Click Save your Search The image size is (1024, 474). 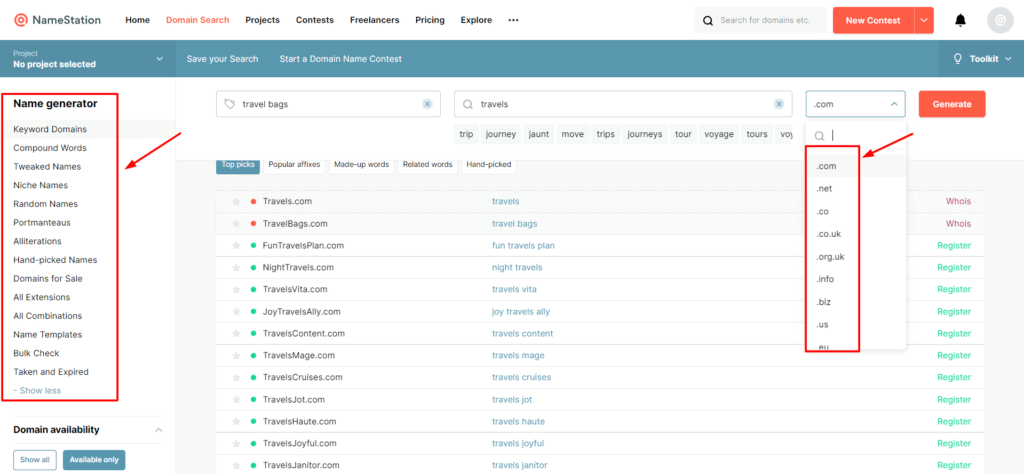pyautogui.click(x=222, y=59)
